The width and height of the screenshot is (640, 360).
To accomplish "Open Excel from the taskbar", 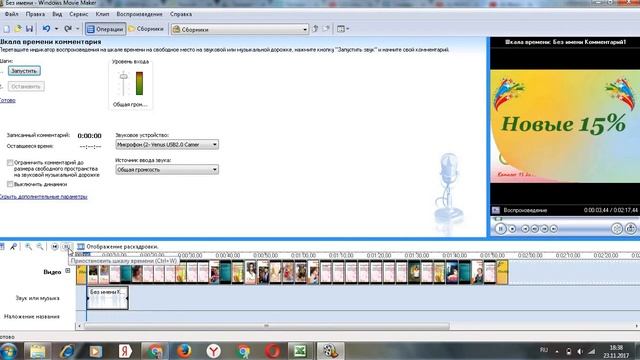I will tap(300, 351).
